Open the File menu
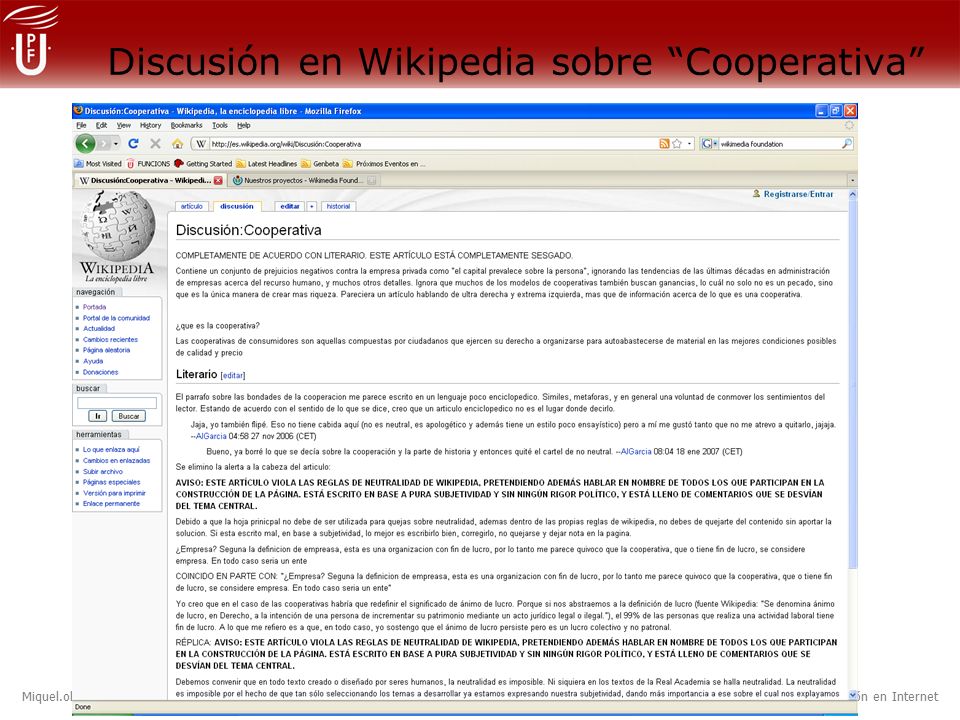Viewport: 960px width, 720px height. [81, 126]
